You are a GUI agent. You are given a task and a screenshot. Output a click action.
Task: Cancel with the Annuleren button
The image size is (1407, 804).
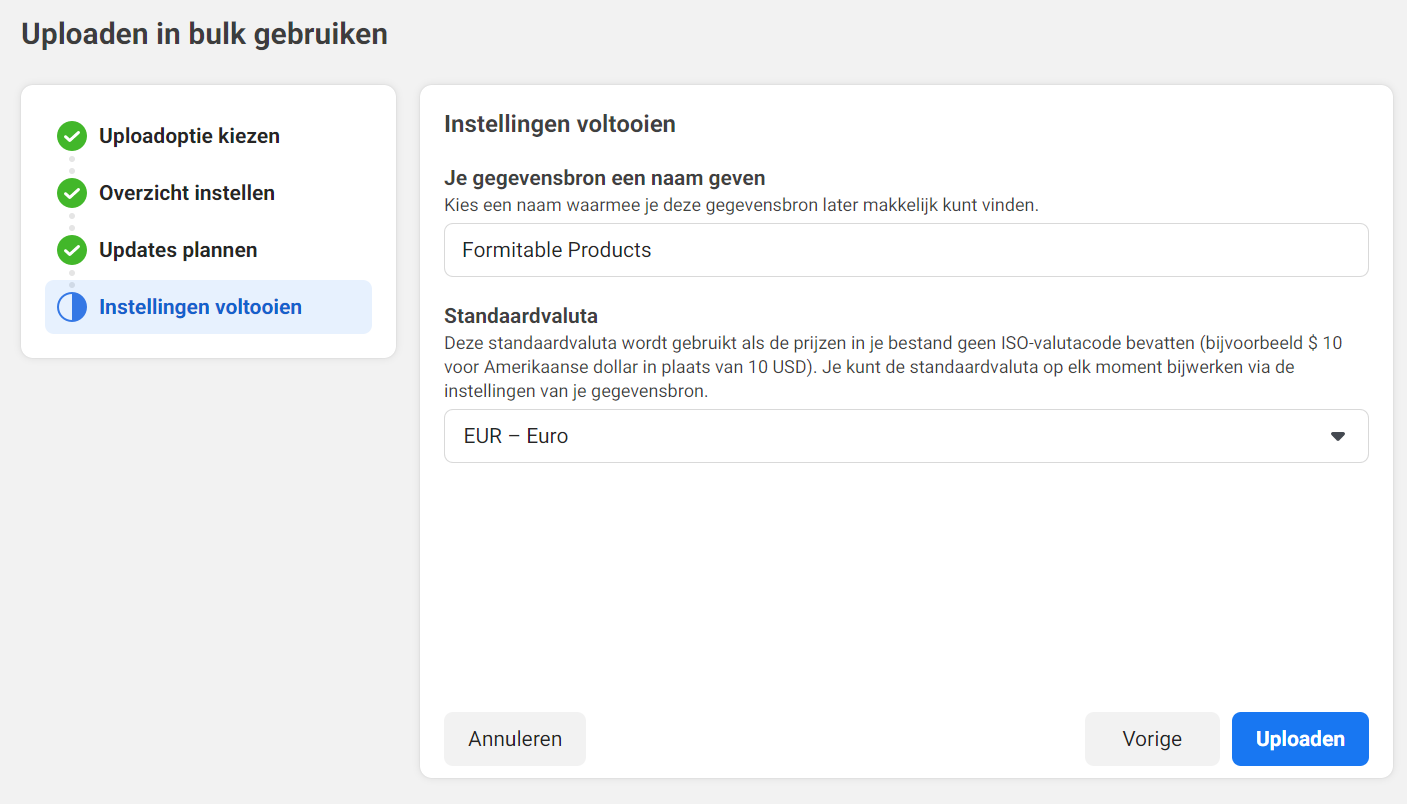point(515,739)
